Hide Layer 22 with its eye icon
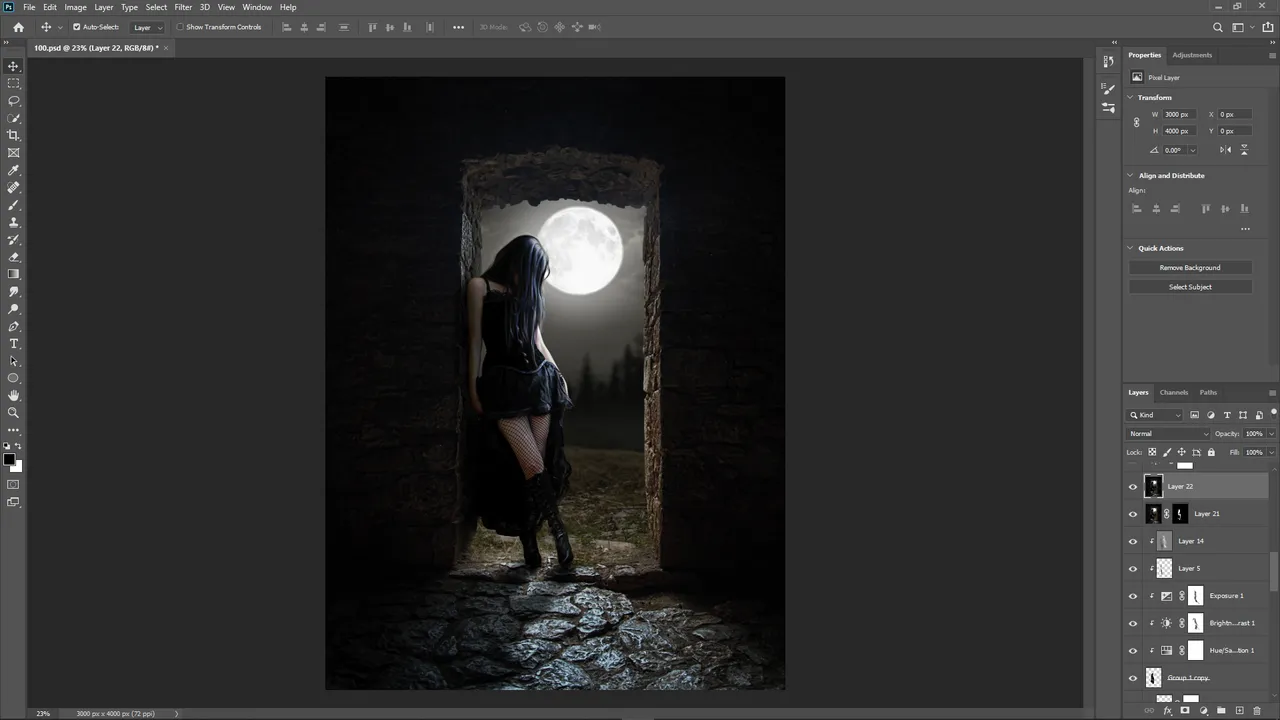The image size is (1280, 720). (1133, 486)
